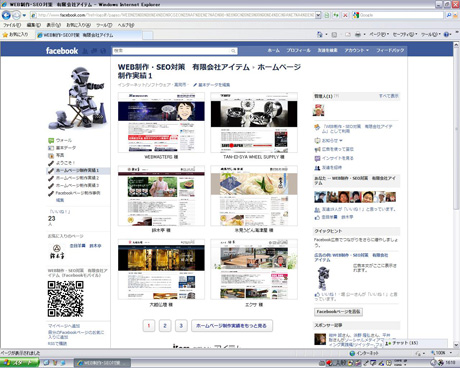Viewport: 460px width, 368px height.
Task: Click the Refresh icon next to address bar
Action: pyautogui.click(x=336, y=15)
